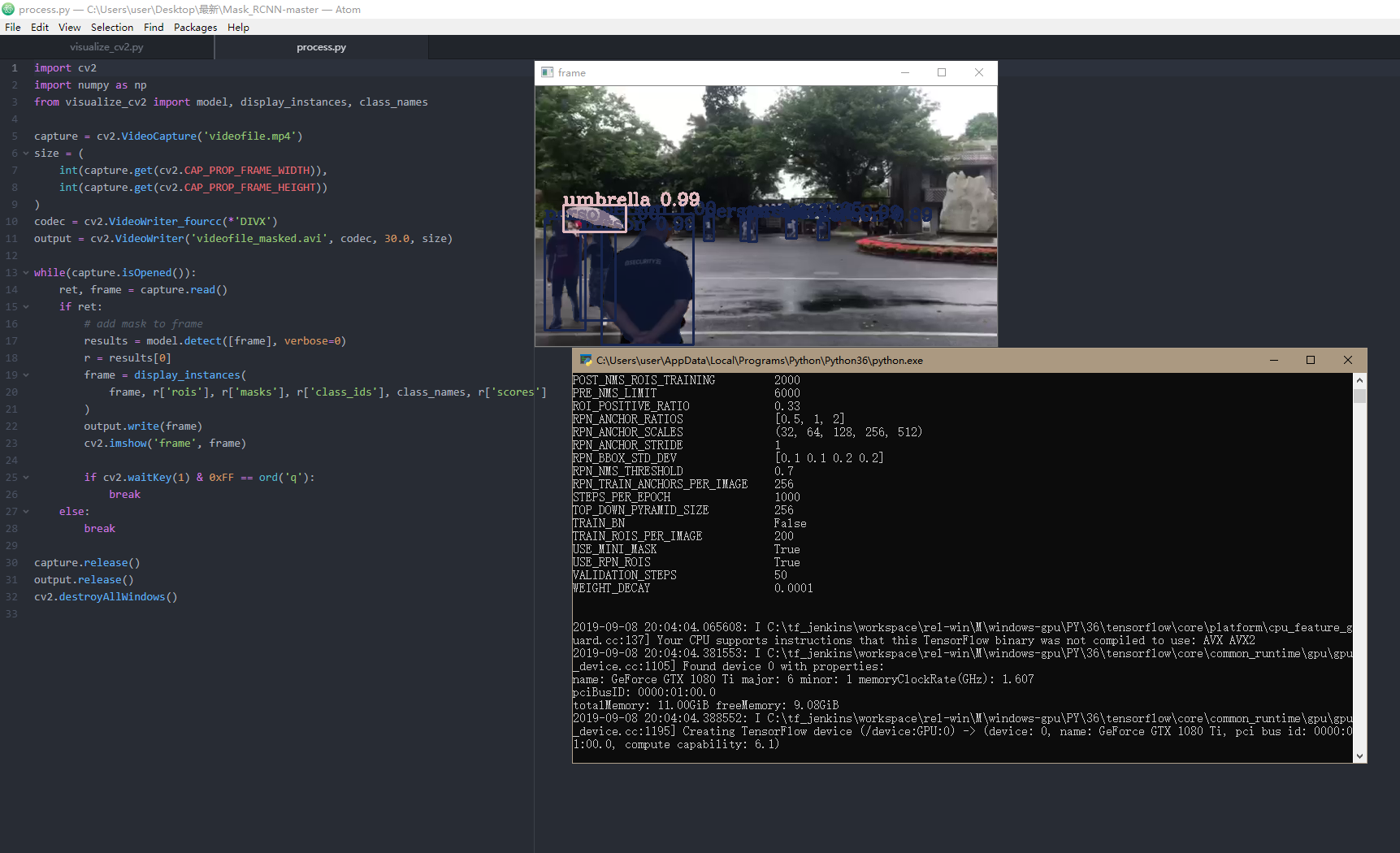Fold the display_instances call at line 19

[26, 375]
